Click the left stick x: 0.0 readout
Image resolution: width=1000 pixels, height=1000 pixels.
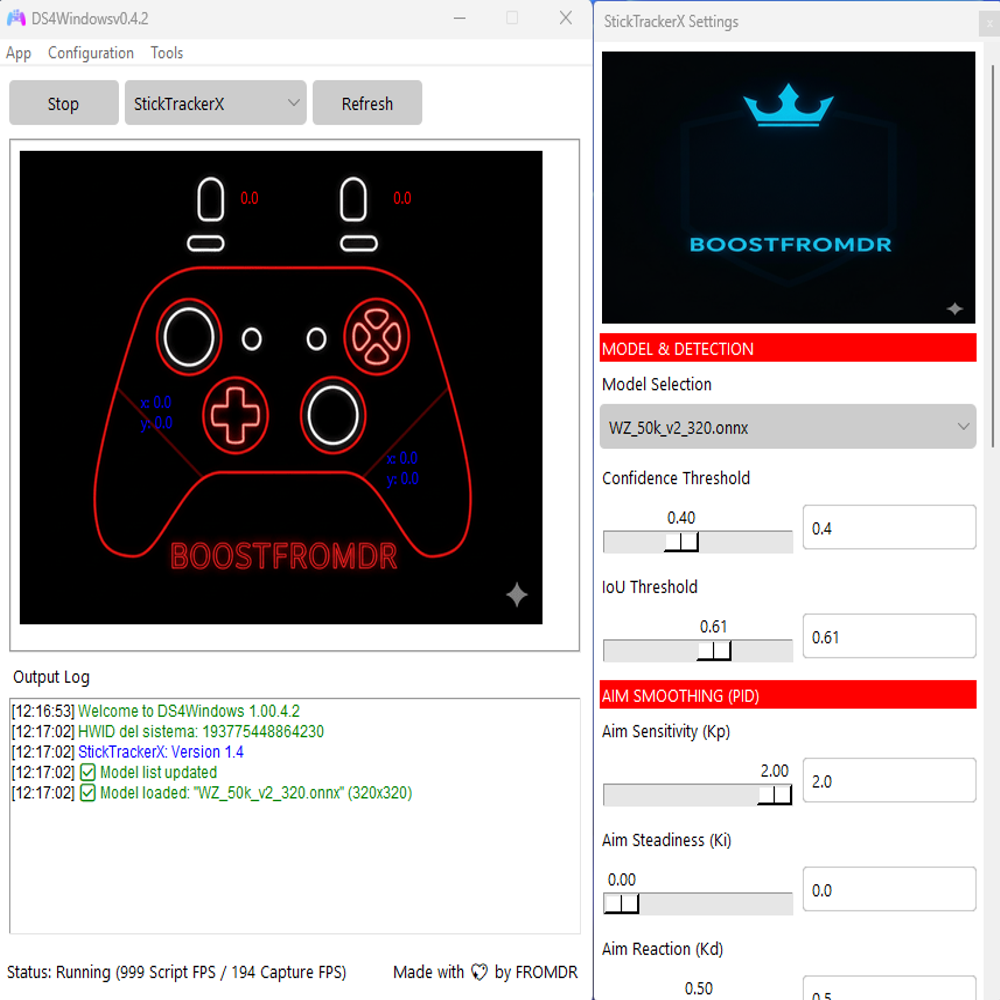(156, 402)
